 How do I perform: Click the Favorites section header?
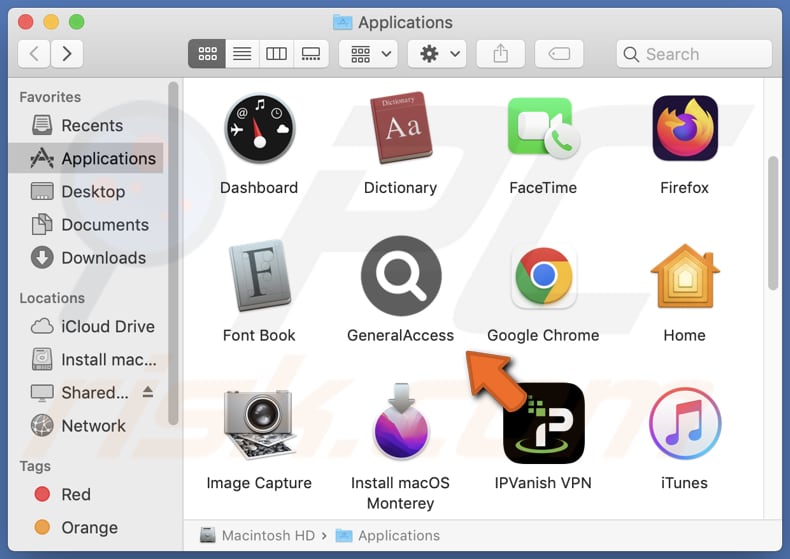coord(50,97)
